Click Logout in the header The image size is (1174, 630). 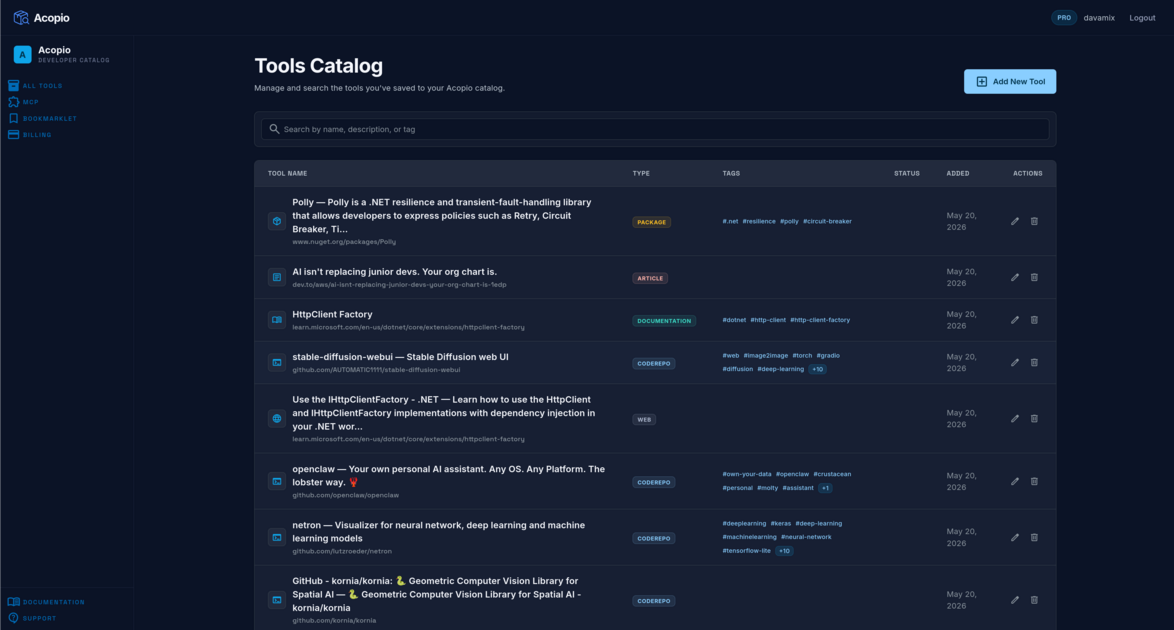pyautogui.click(x=1142, y=18)
